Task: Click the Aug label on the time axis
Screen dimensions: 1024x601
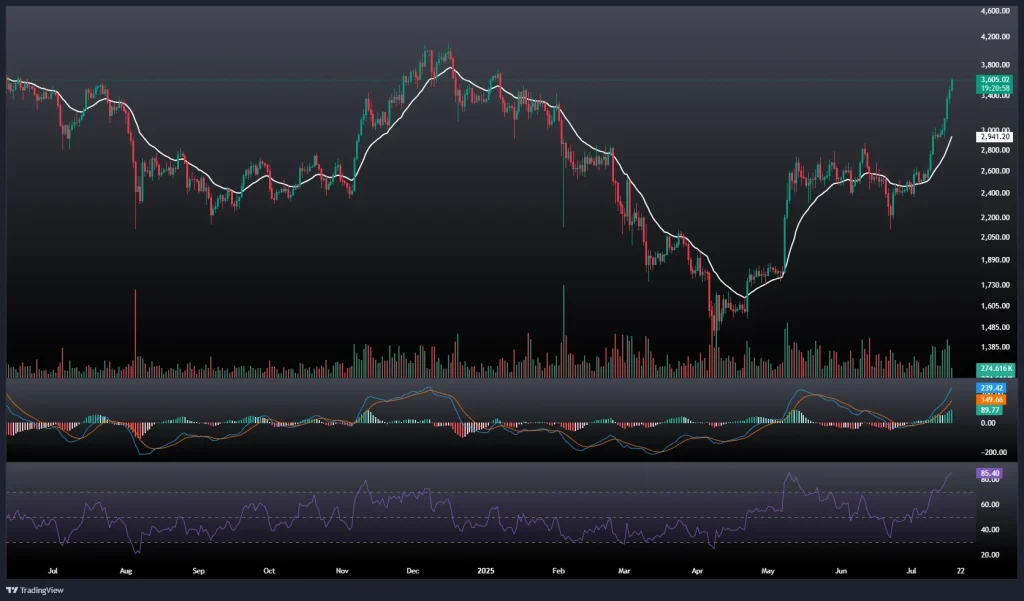Action: pos(126,570)
